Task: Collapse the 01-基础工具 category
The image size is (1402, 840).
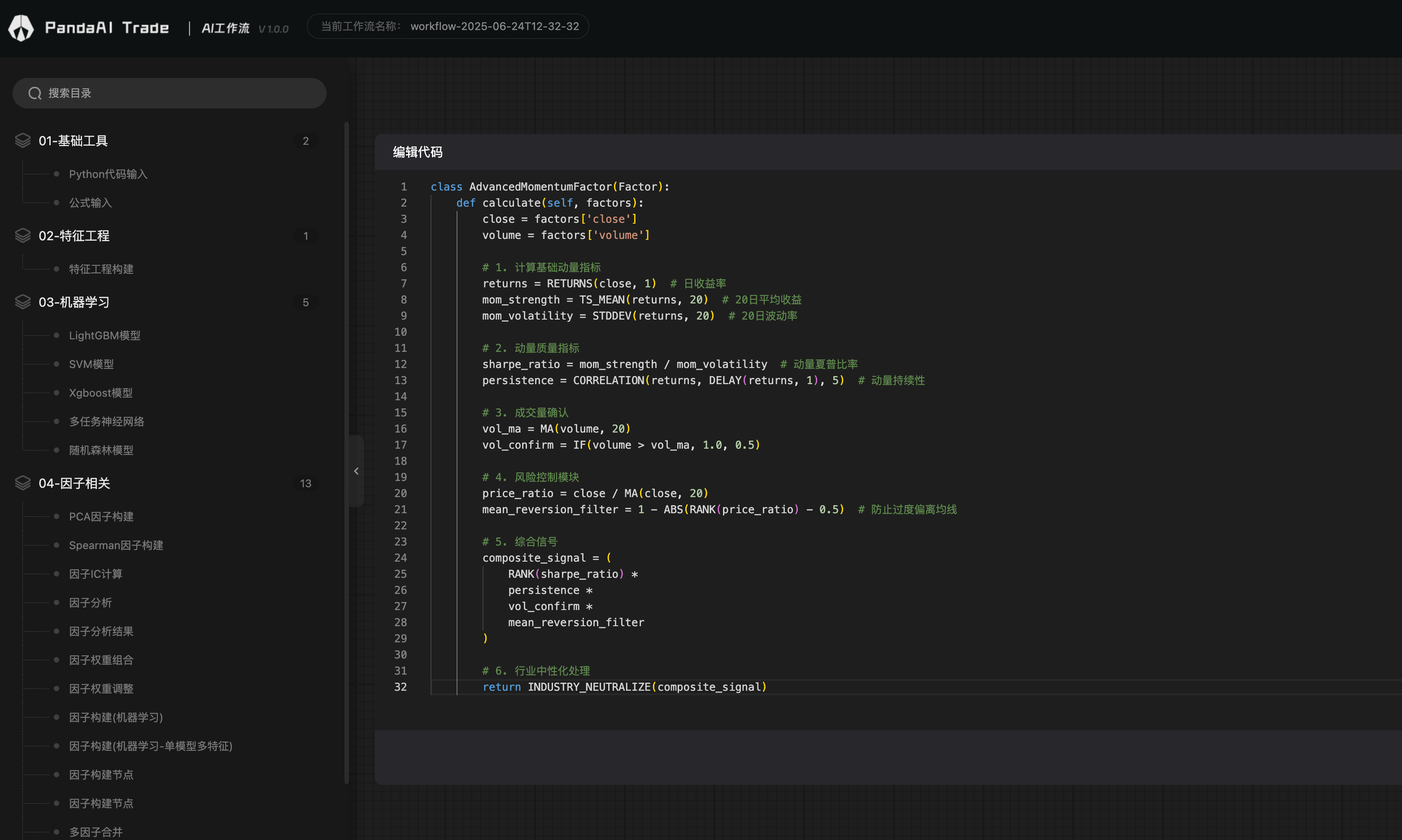Action: point(73,140)
